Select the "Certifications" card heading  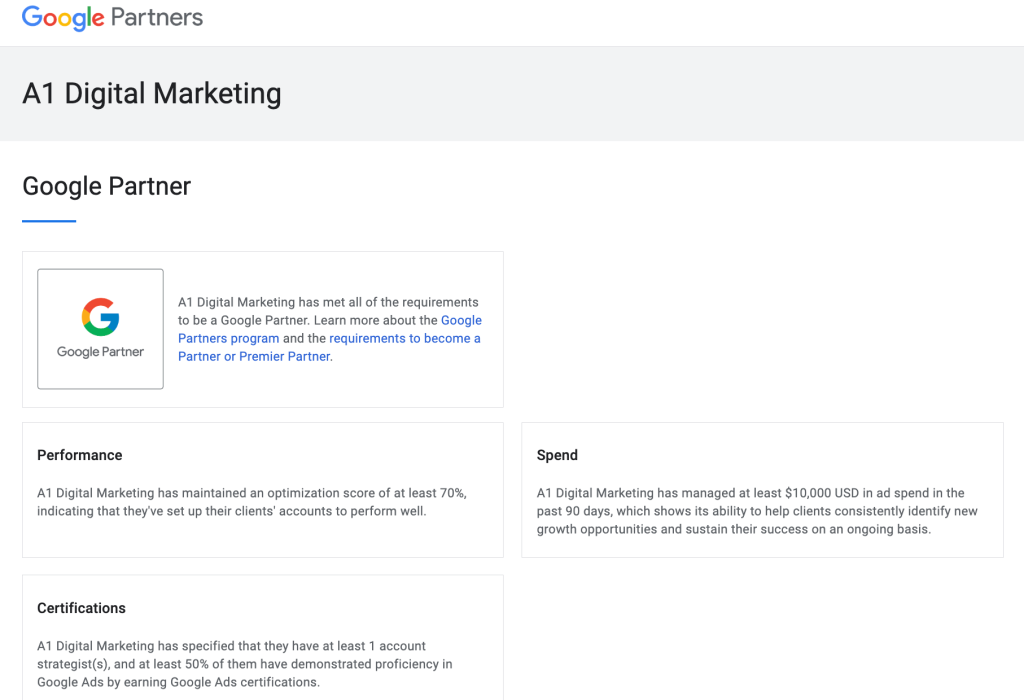[x=82, y=608]
